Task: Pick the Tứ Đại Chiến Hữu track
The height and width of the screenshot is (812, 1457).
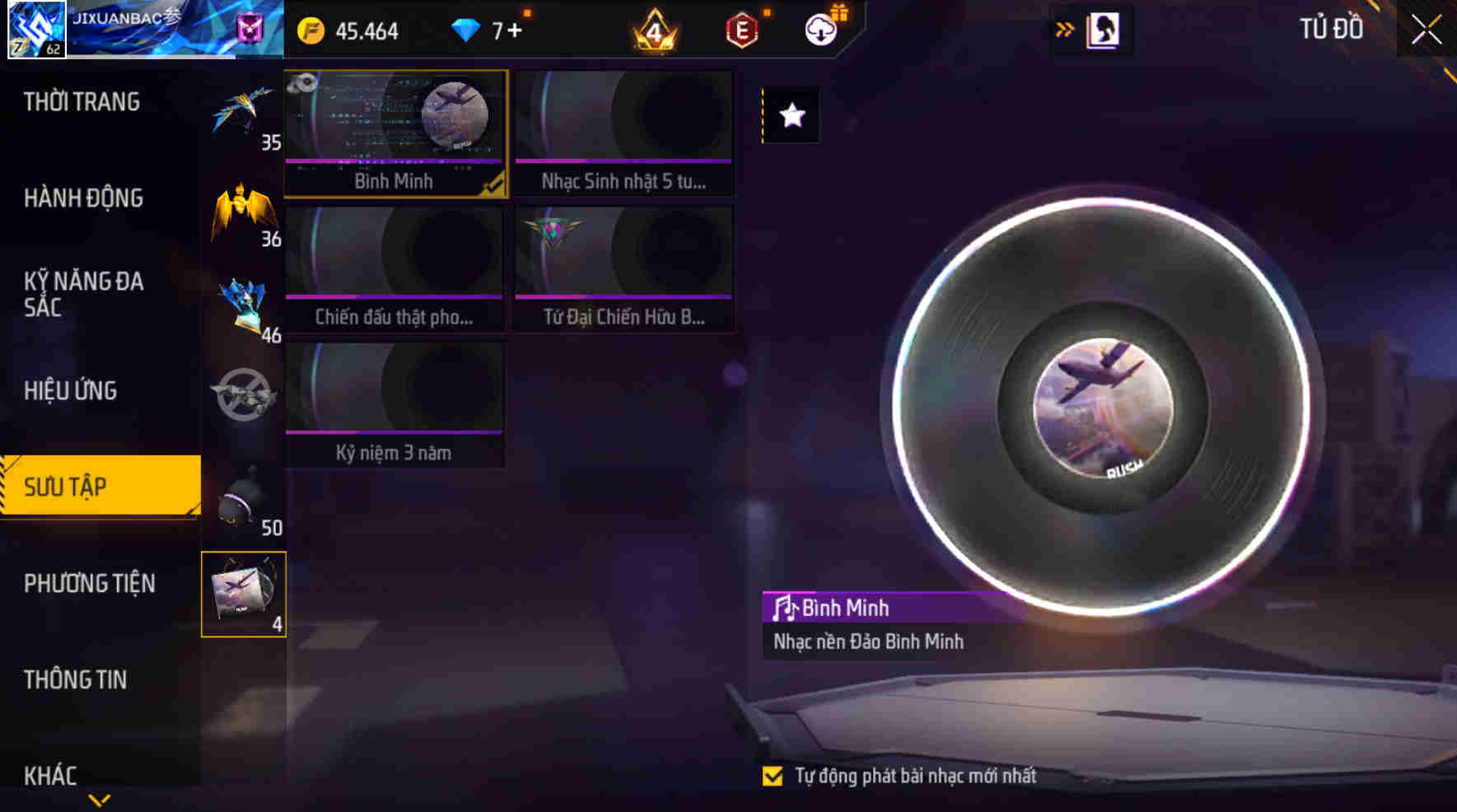Action: pyautogui.click(x=623, y=269)
